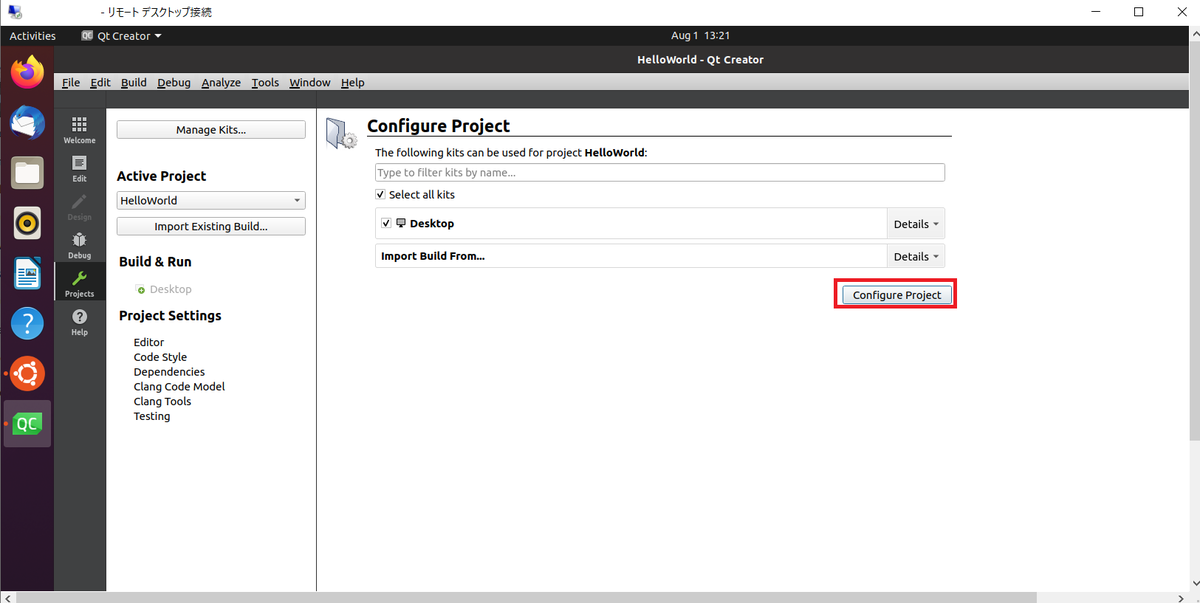Open Welcome mode in sidebar
The image size is (1200, 603).
point(79,129)
